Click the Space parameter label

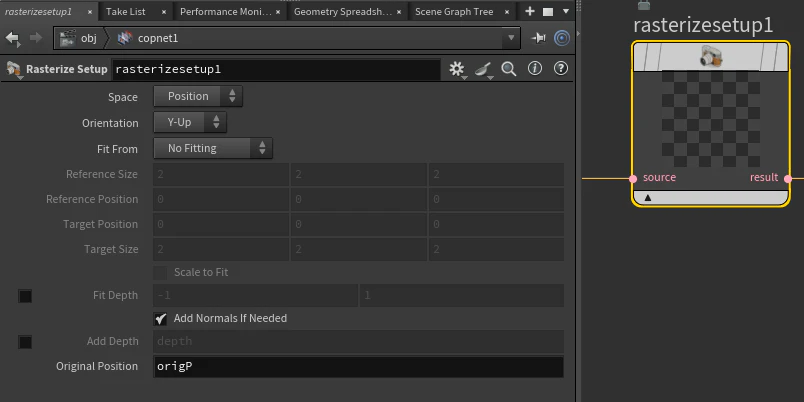[x=123, y=97]
